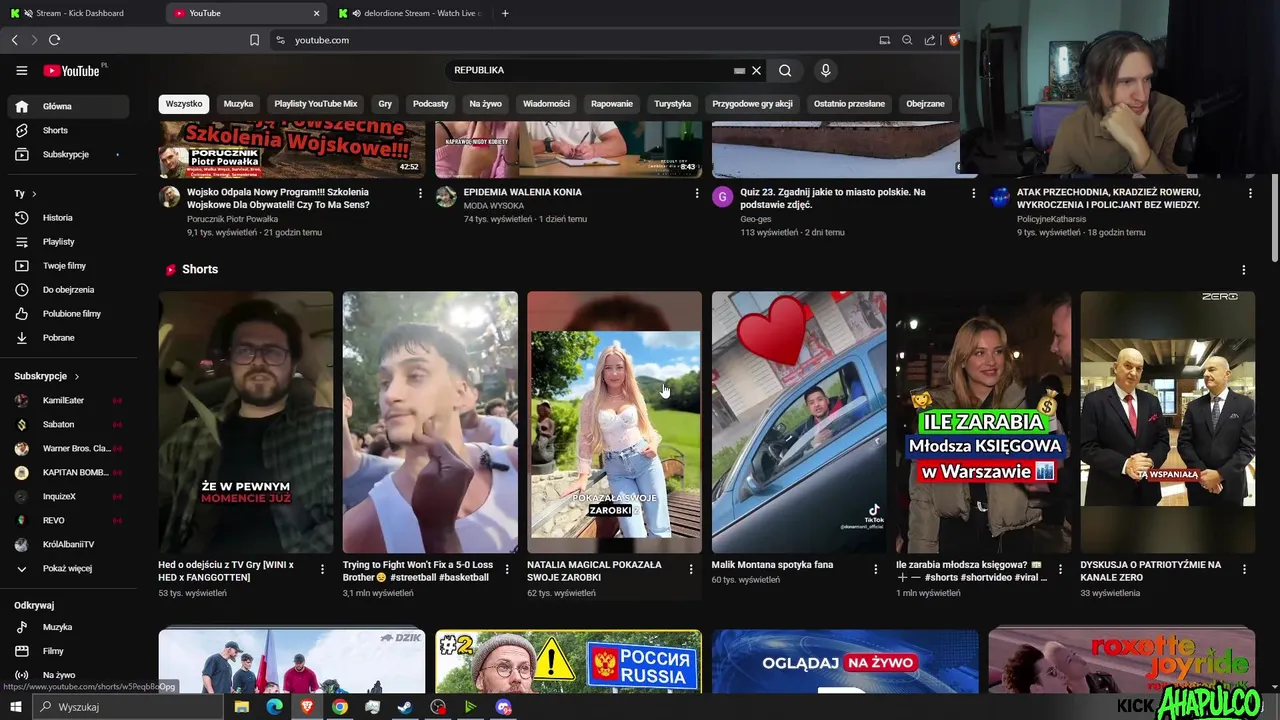
Task: Start voice search with the microphone icon
Action: coord(825,70)
